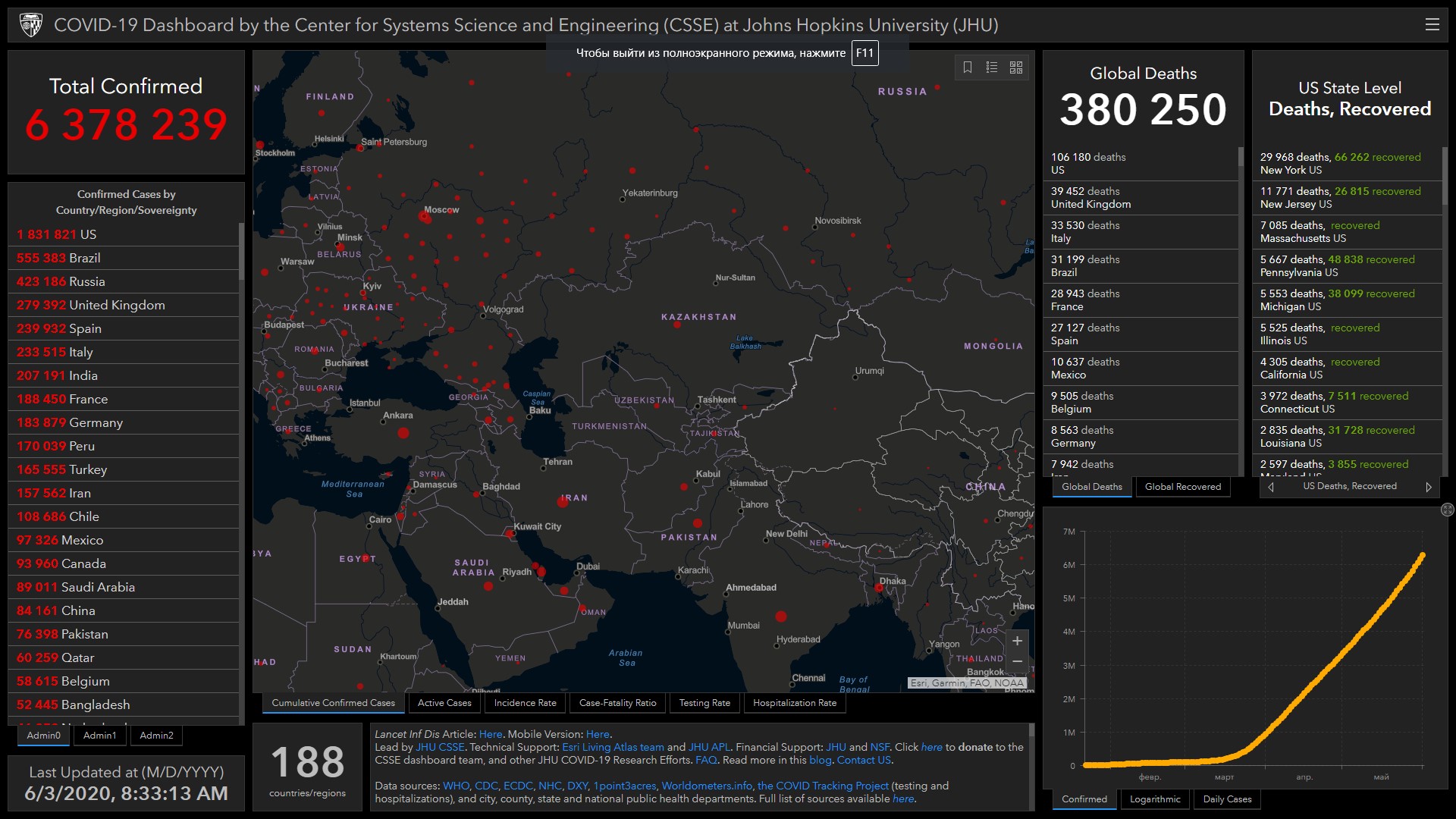
Task: Click the map zoom out minus button
Action: (x=1017, y=662)
